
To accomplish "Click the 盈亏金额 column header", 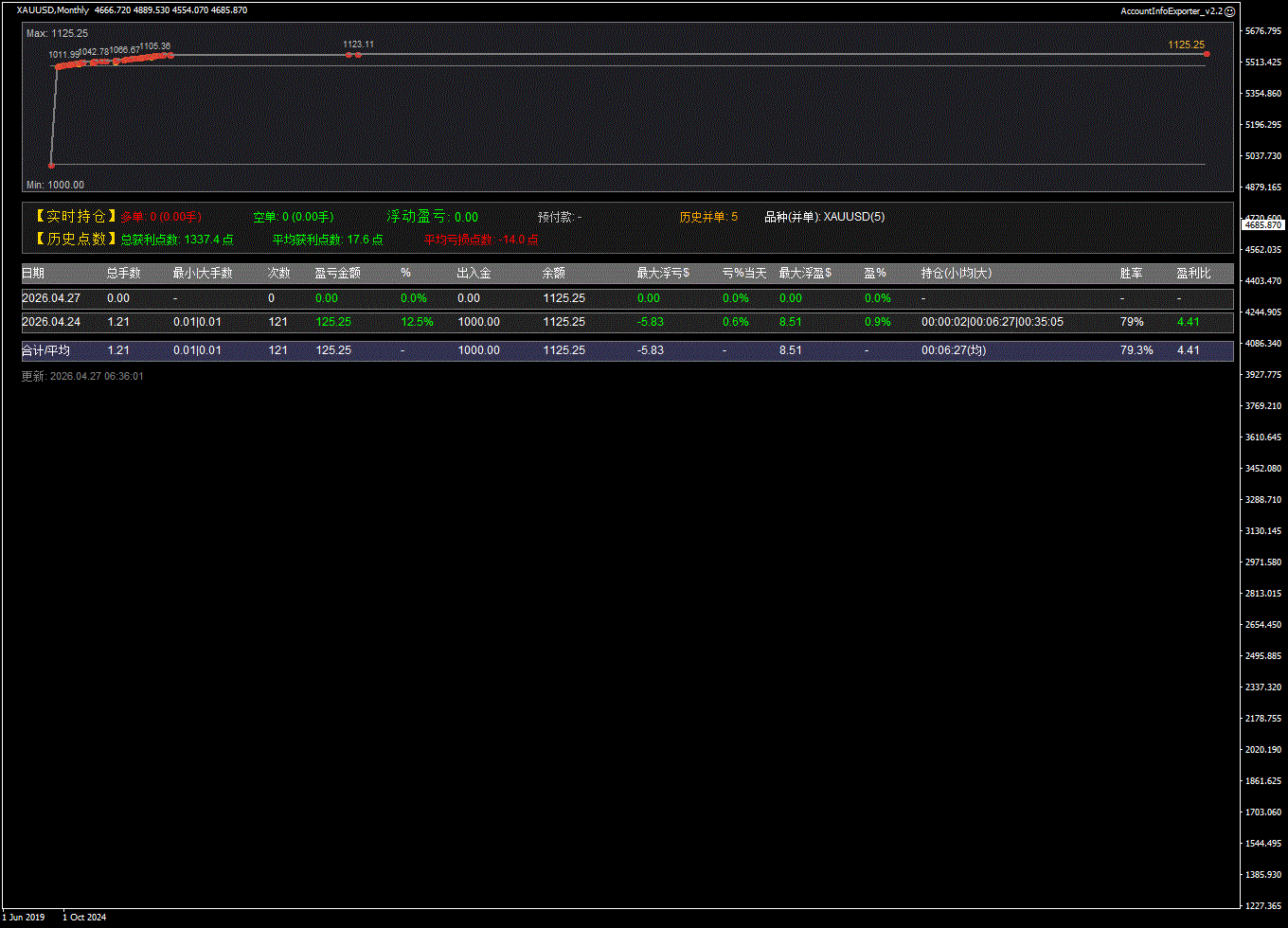I will (337, 273).
